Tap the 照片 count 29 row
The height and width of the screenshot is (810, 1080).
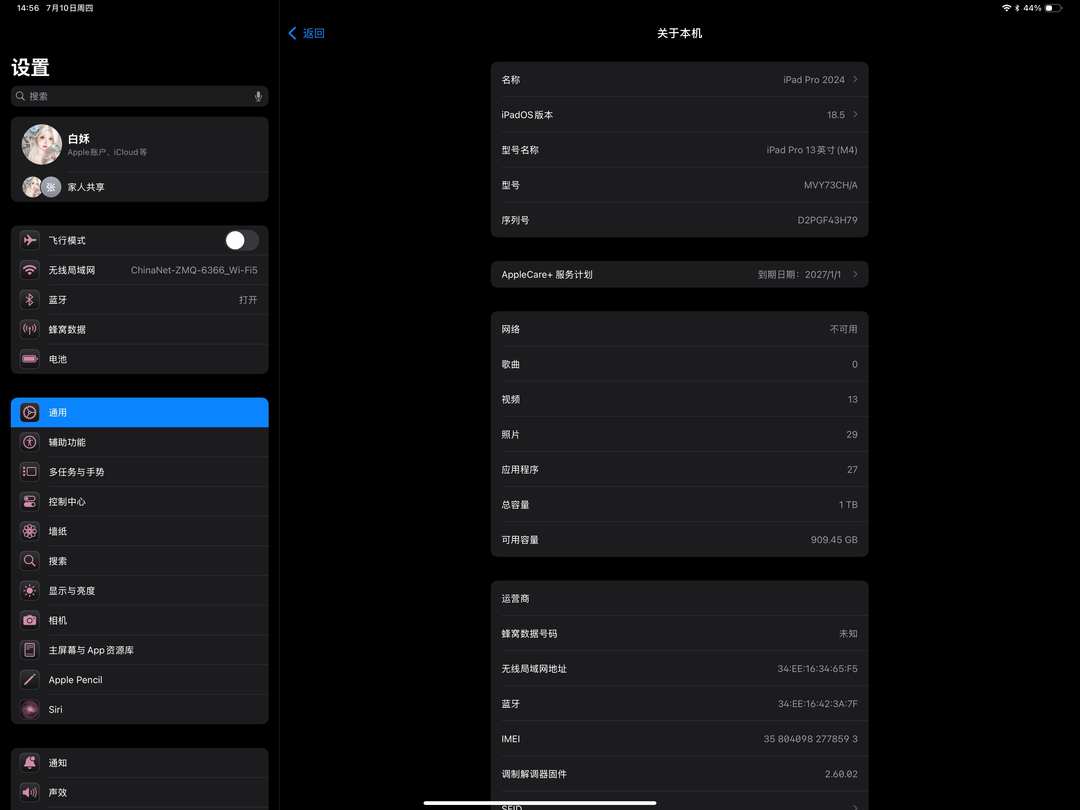[x=680, y=434]
